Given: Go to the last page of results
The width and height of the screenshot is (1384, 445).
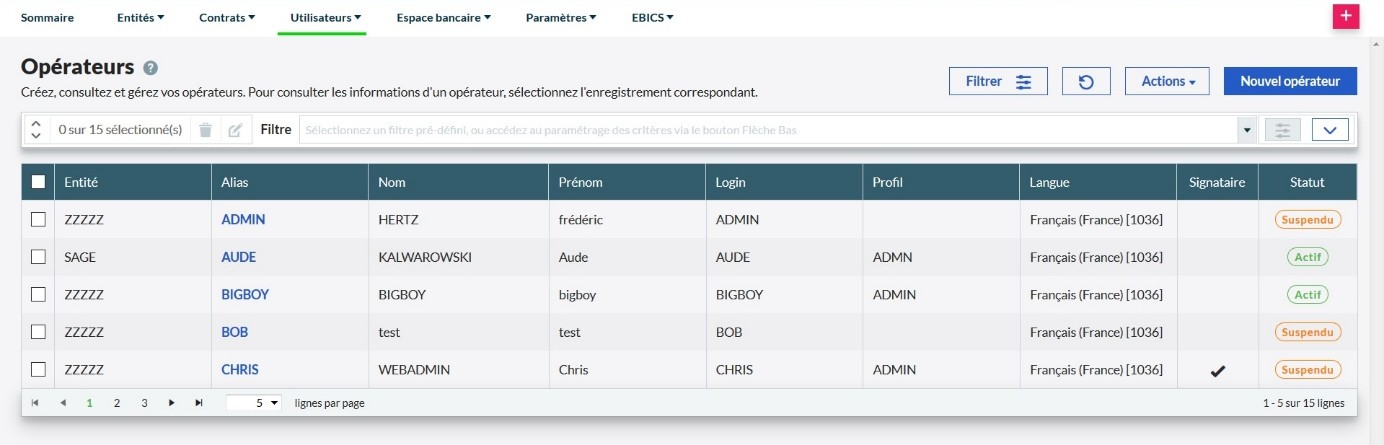Looking at the screenshot, I should [x=198, y=403].
